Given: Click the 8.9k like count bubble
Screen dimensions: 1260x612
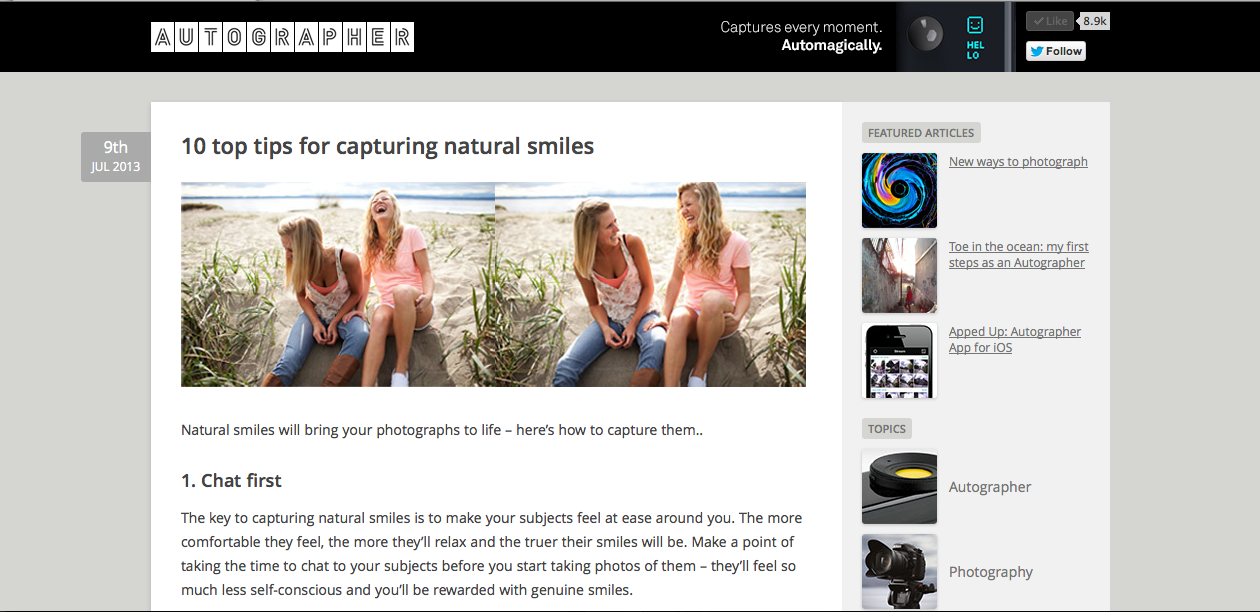Looking at the screenshot, I should 1095,21.
